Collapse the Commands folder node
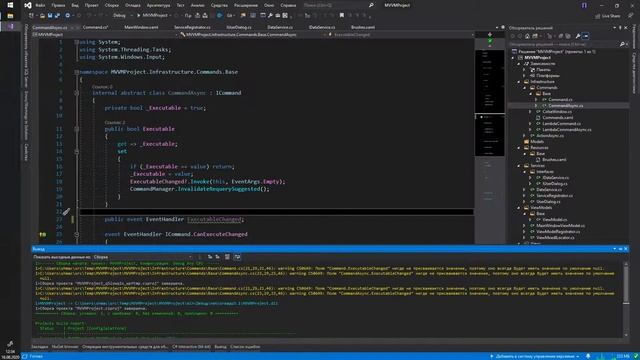Screen dimensions: 640x360 tap(524, 88)
